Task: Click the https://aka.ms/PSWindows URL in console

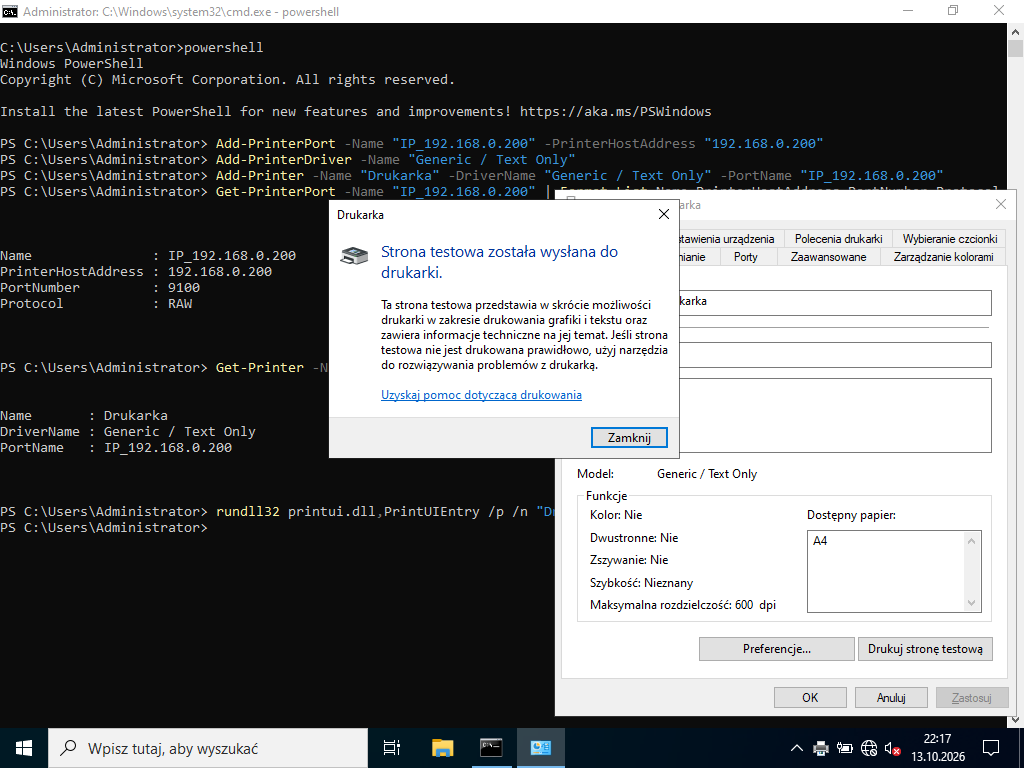Action: coord(615,112)
